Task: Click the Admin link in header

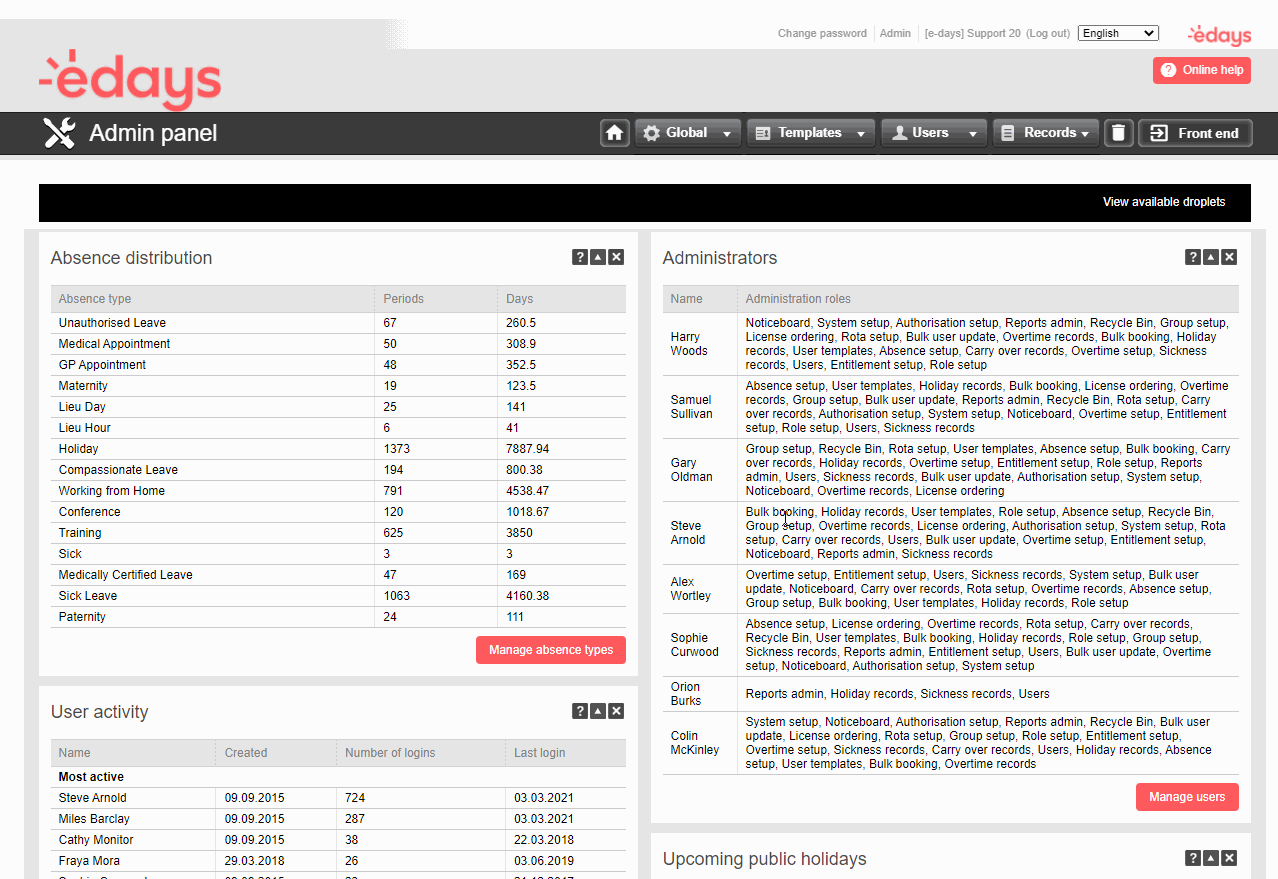Action: coord(895,33)
